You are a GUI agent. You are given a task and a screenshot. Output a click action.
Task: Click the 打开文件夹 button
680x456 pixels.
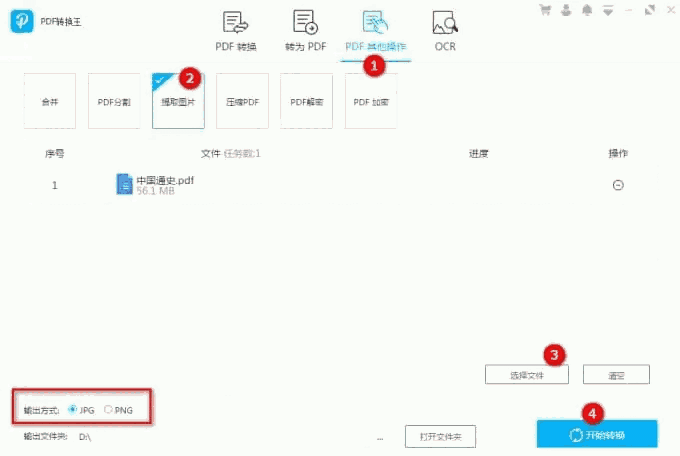click(440, 436)
